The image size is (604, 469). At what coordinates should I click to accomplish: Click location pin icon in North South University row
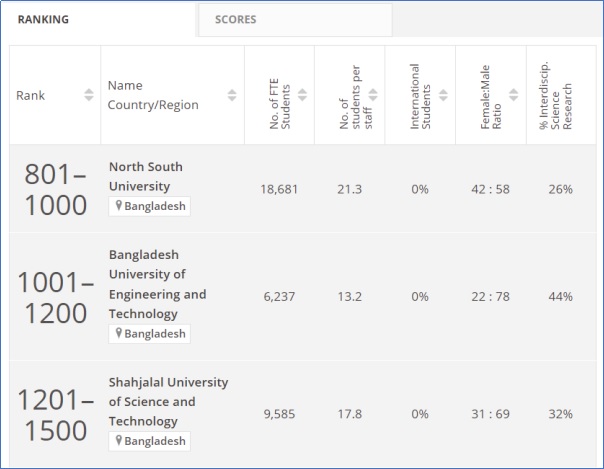tap(119, 206)
